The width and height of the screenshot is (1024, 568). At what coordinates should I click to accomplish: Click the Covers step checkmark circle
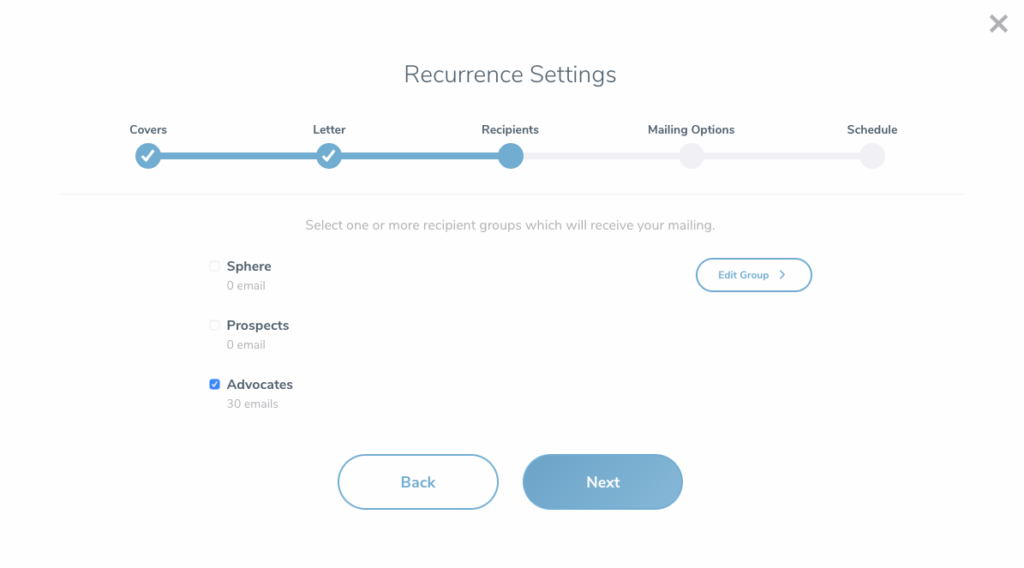point(148,156)
